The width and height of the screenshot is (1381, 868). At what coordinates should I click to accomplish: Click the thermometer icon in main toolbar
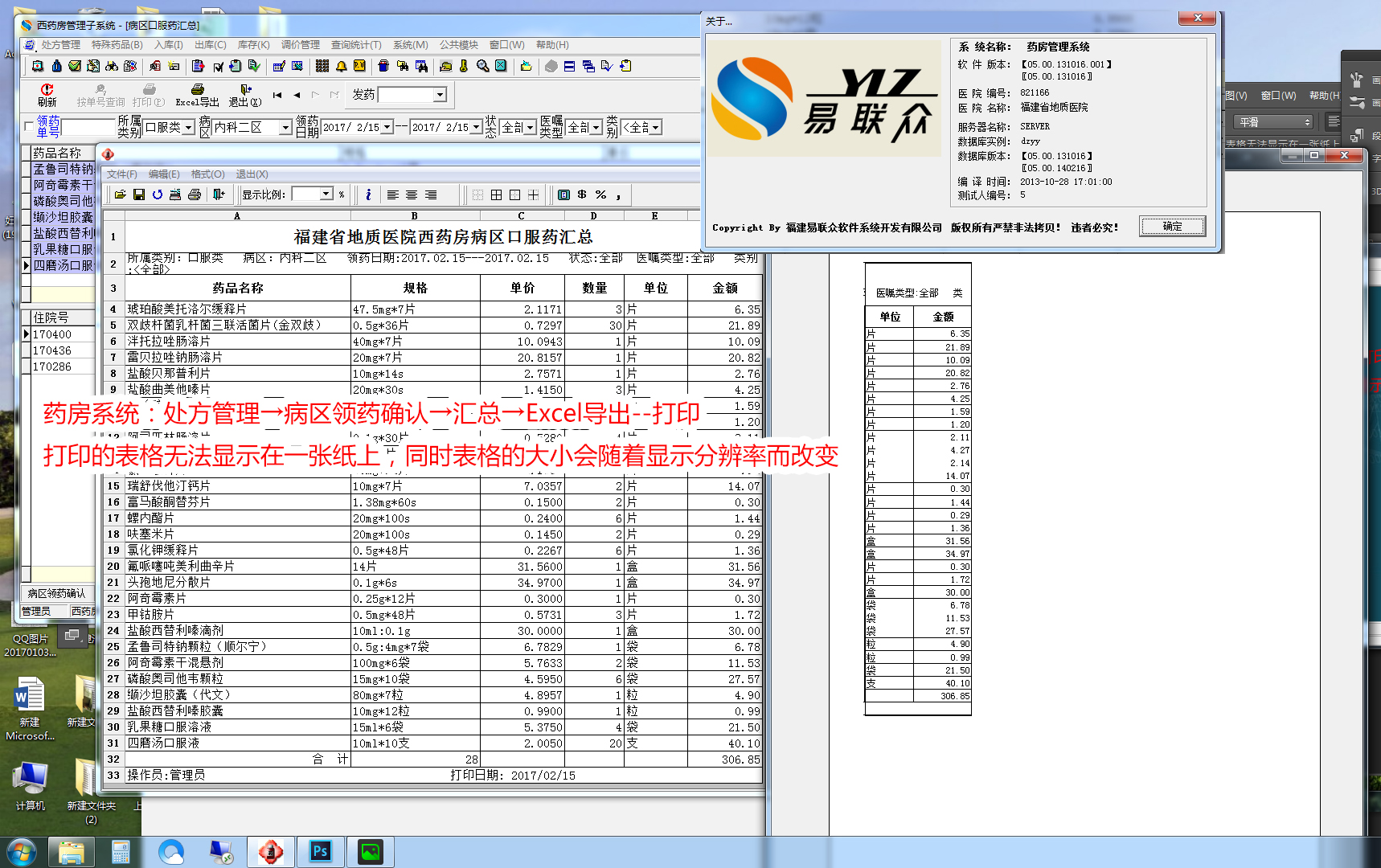point(464,66)
